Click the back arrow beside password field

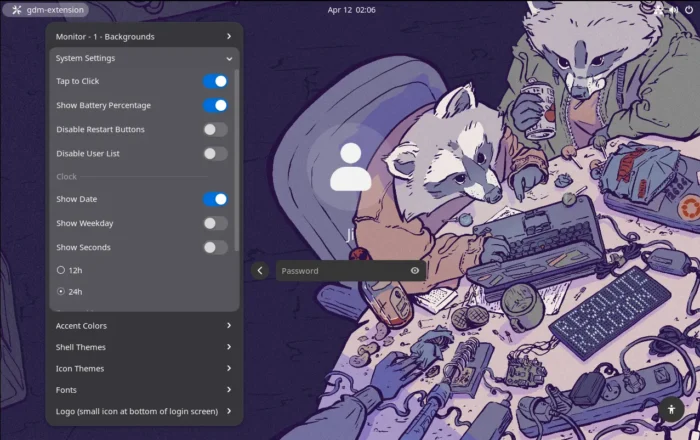pos(260,270)
